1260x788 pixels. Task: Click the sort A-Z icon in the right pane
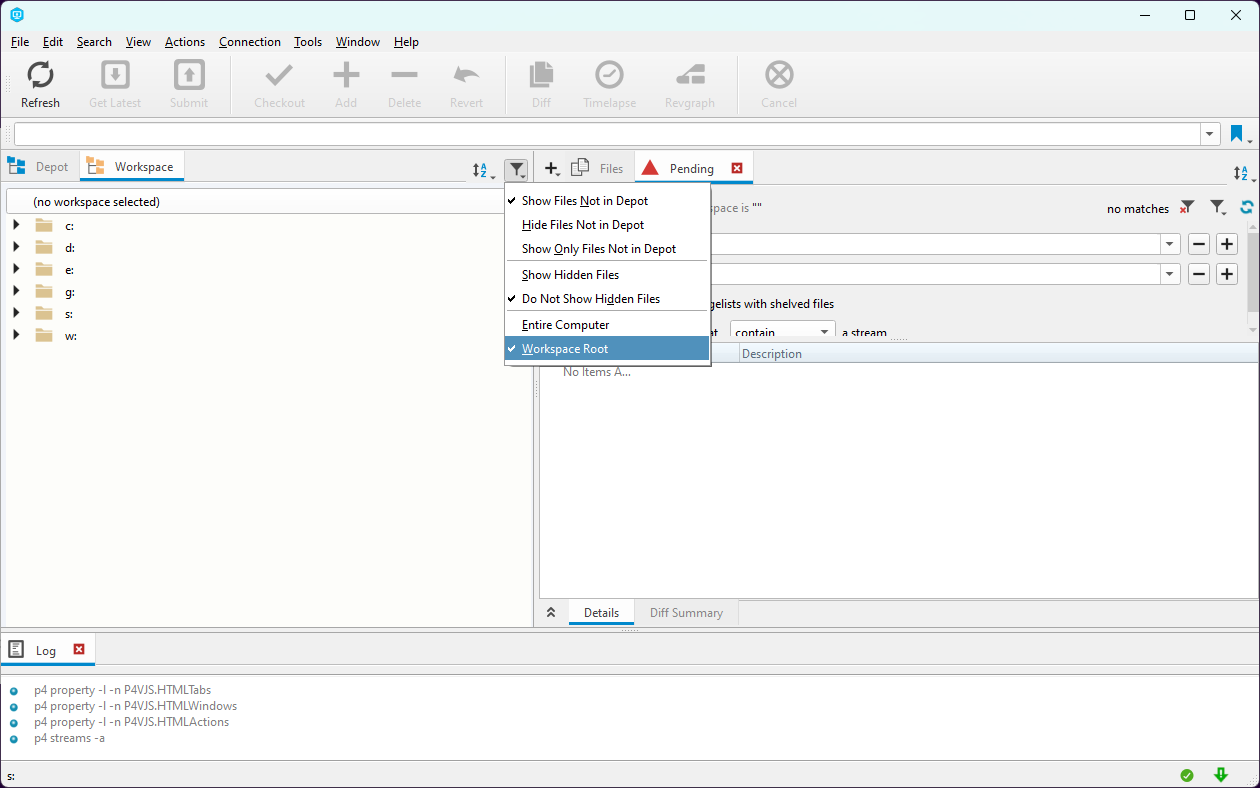point(1242,173)
